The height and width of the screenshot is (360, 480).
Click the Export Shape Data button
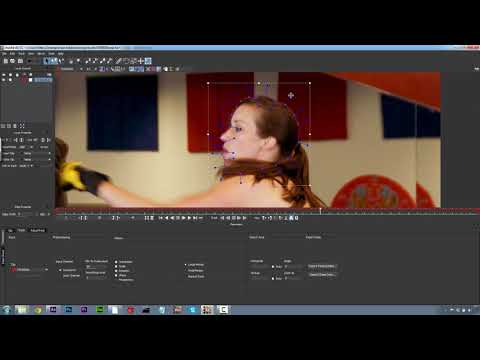click(322, 275)
